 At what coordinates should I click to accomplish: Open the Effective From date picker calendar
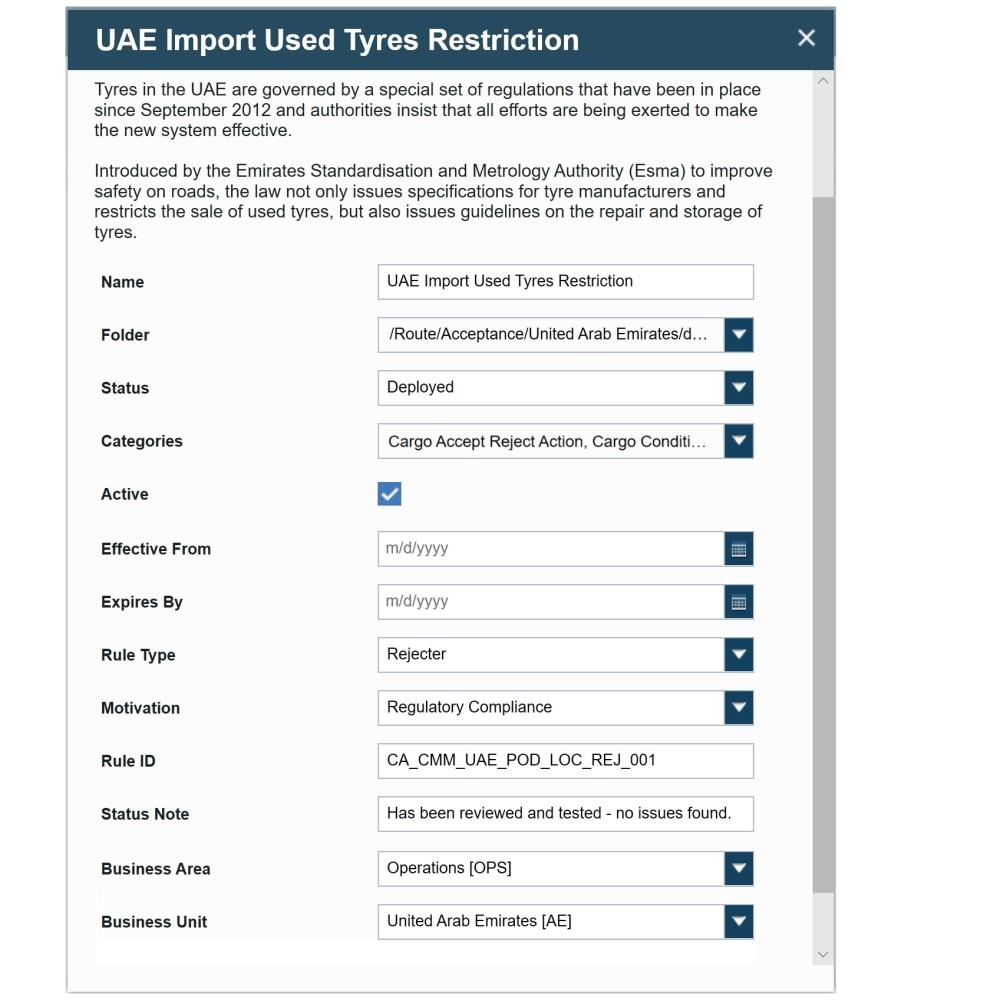(738, 549)
